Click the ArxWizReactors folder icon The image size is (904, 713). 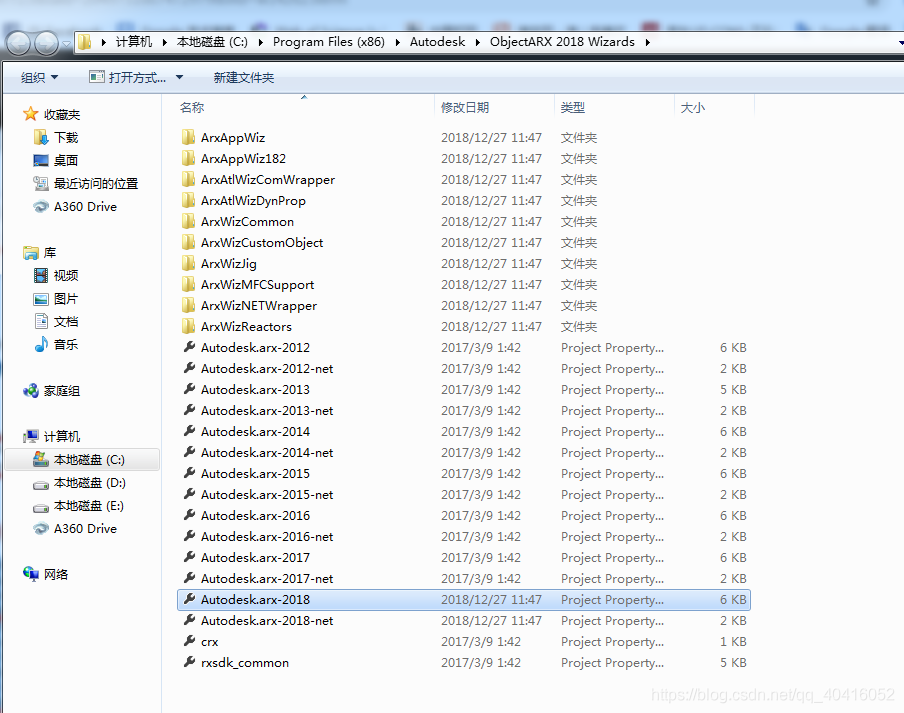pos(189,326)
